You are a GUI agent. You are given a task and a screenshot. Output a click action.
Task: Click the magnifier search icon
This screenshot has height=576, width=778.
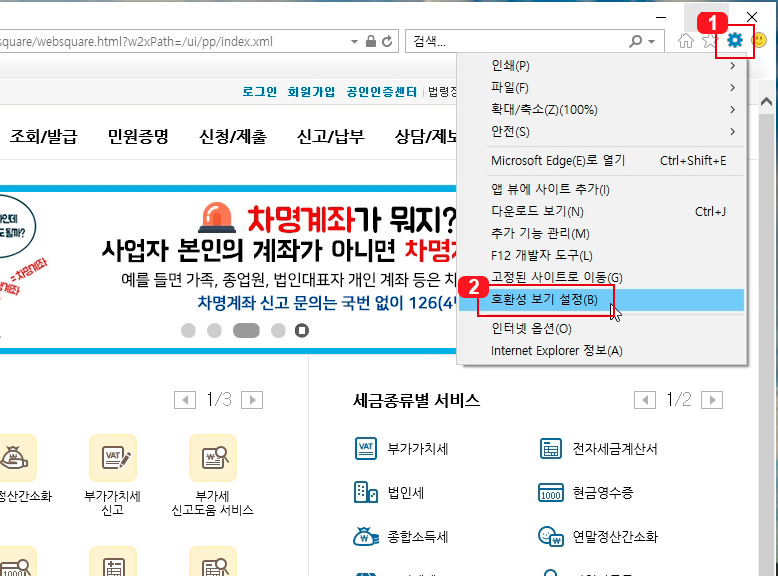(636, 41)
